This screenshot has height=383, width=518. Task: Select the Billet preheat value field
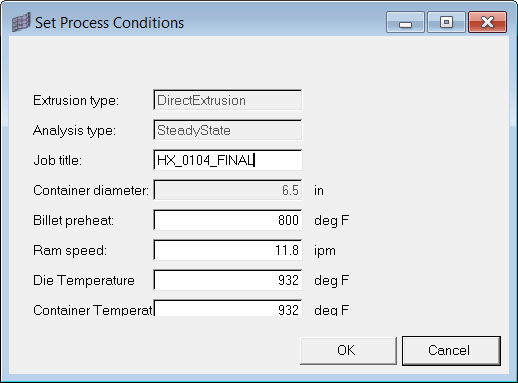228,220
